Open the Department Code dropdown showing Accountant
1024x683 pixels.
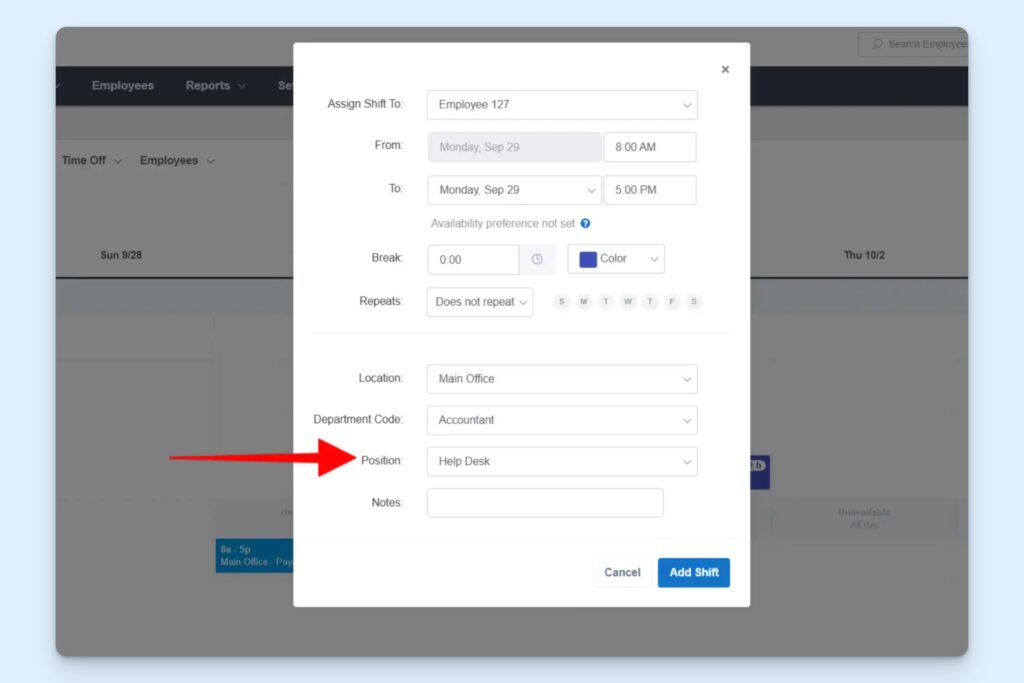click(x=561, y=420)
